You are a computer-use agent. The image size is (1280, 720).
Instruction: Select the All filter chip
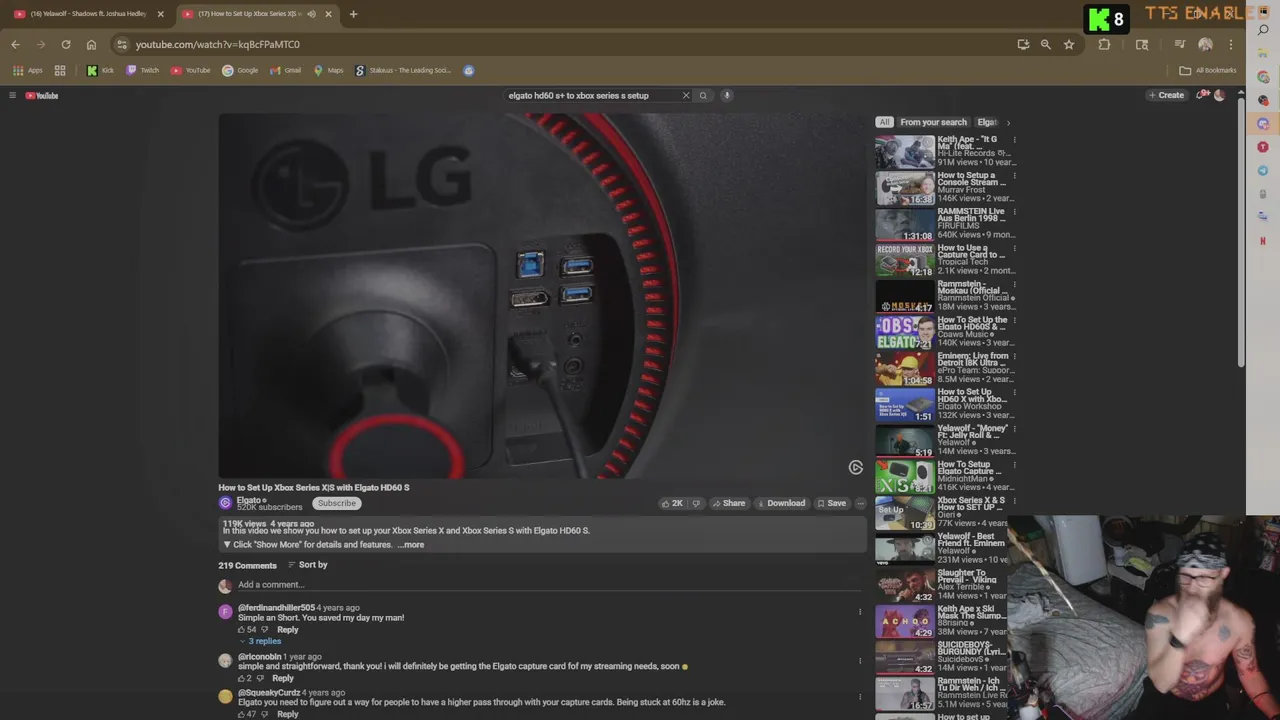(x=884, y=122)
